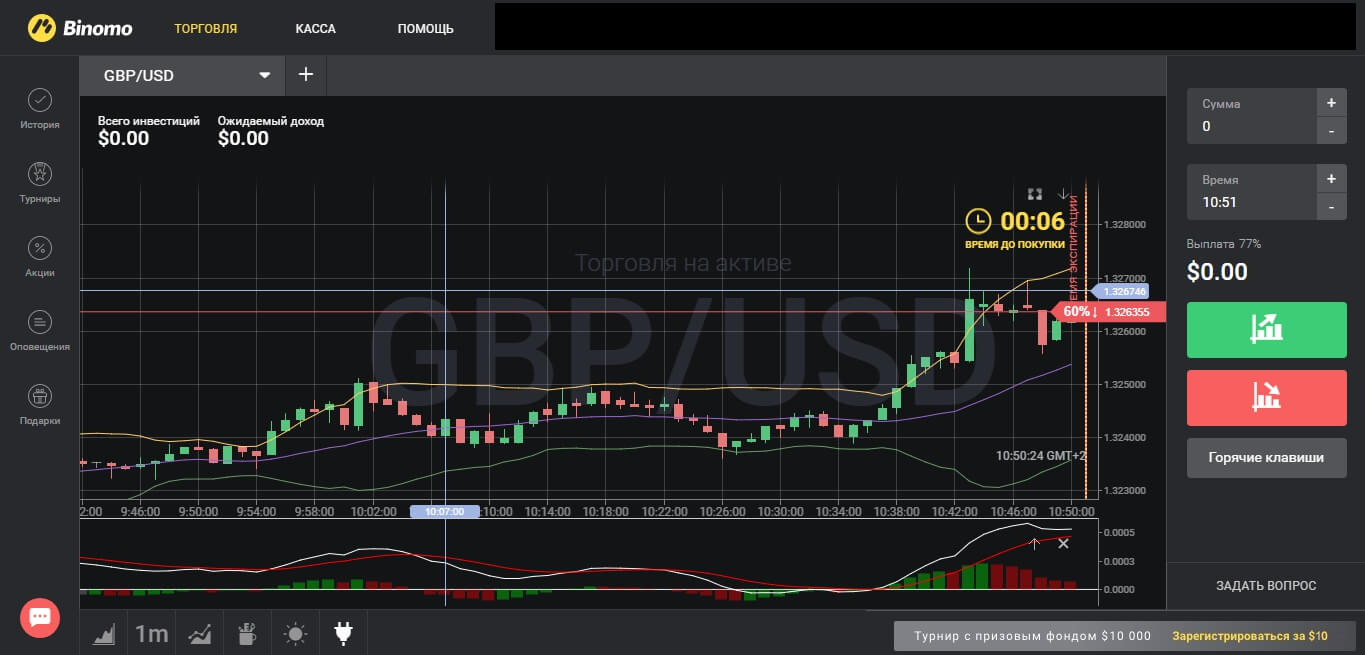
Task: Click the Горячие клавиши button
Action: coord(1266,457)
